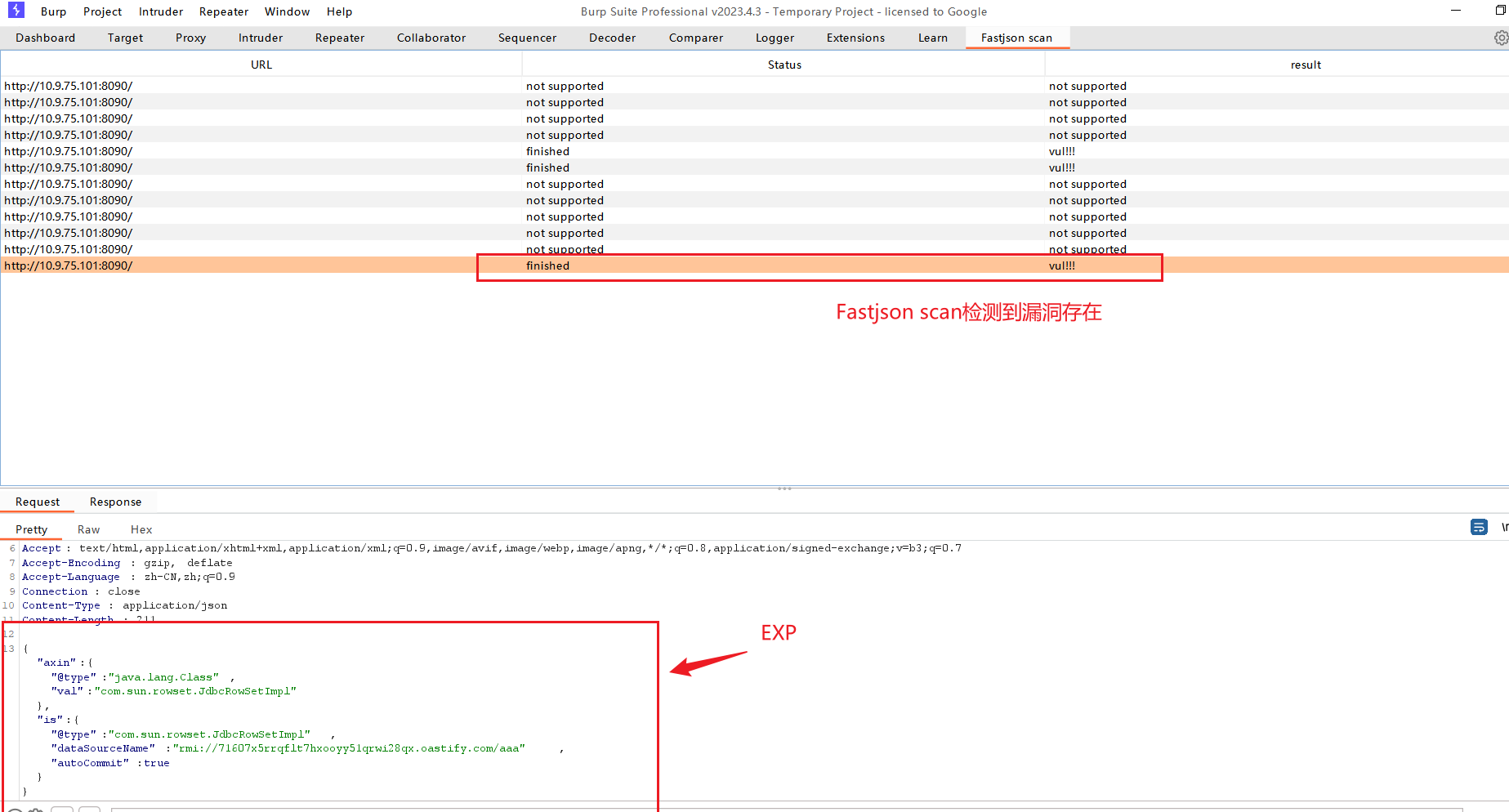Open the Burp settings gear icon
Viewport: 1509px width, 812px height.
coord(1501,38)
